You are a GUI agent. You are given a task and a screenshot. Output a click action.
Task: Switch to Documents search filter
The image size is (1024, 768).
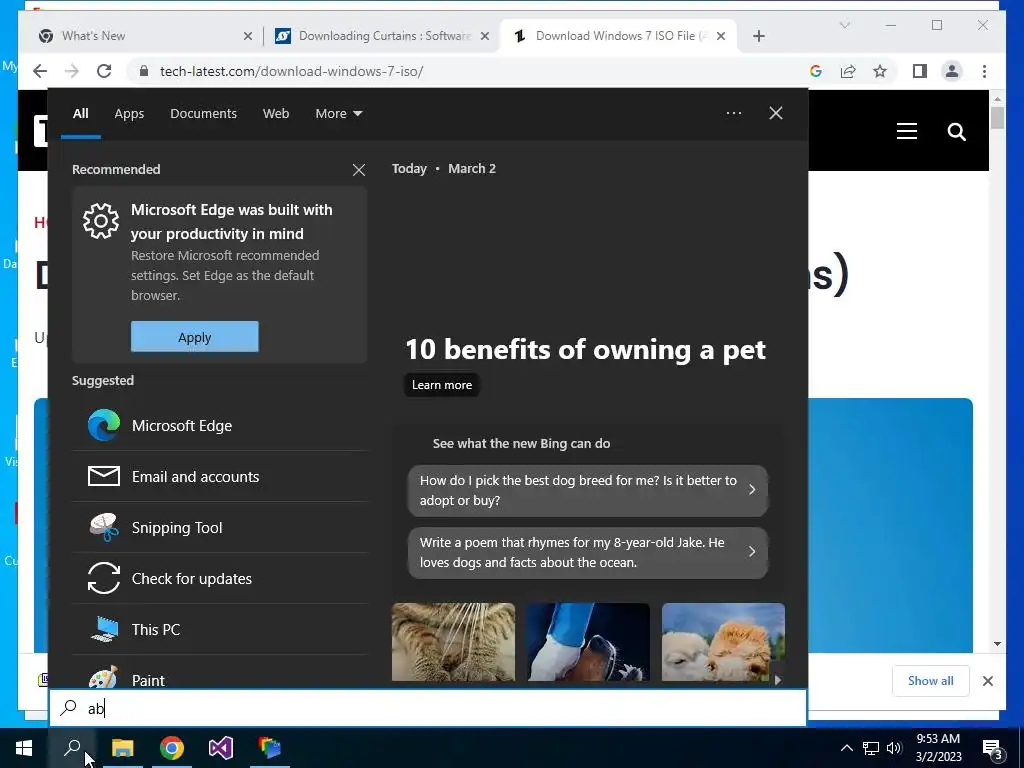[x=203, y=114]
